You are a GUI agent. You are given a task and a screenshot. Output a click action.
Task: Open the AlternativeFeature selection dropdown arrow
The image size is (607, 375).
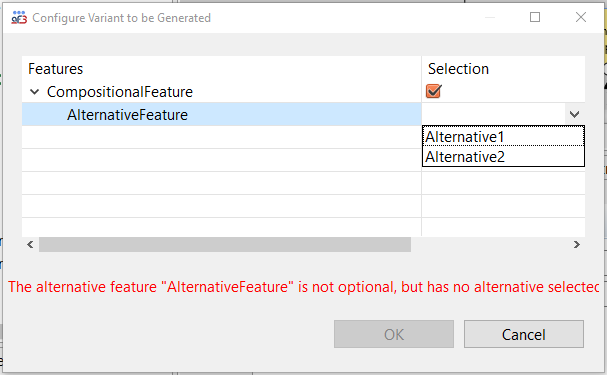tap(574, 114)
